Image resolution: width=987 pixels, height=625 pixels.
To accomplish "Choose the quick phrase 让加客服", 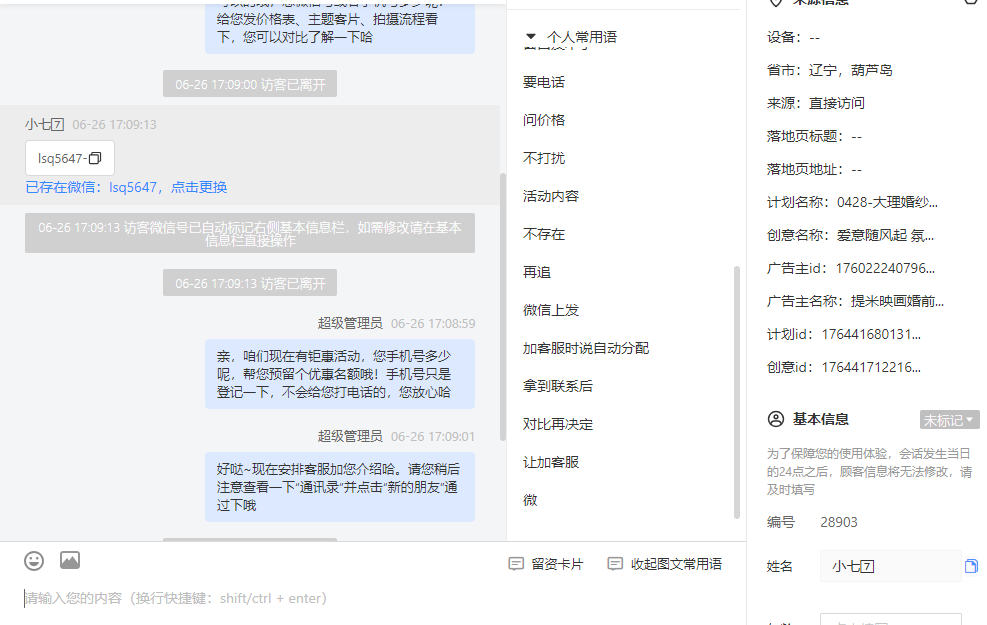I will (x=551, y=462).
